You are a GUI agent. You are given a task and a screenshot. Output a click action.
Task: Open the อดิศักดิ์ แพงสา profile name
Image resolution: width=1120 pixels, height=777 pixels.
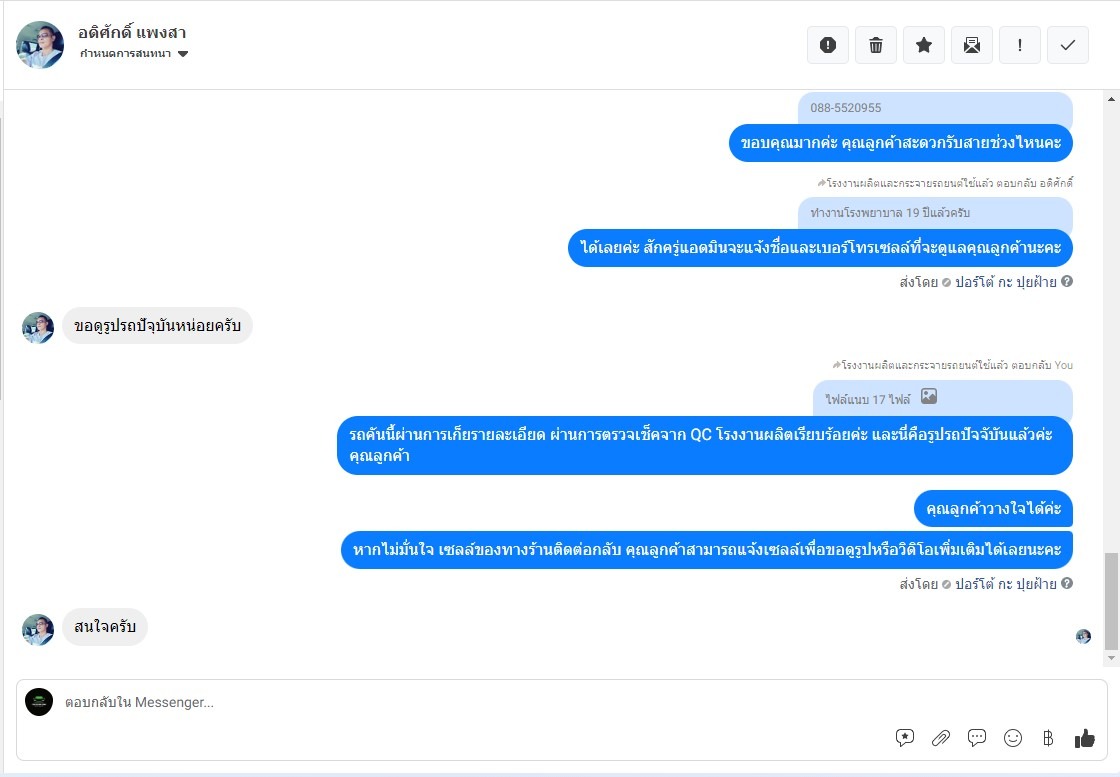pyautogui.click(x=132, y=32)
